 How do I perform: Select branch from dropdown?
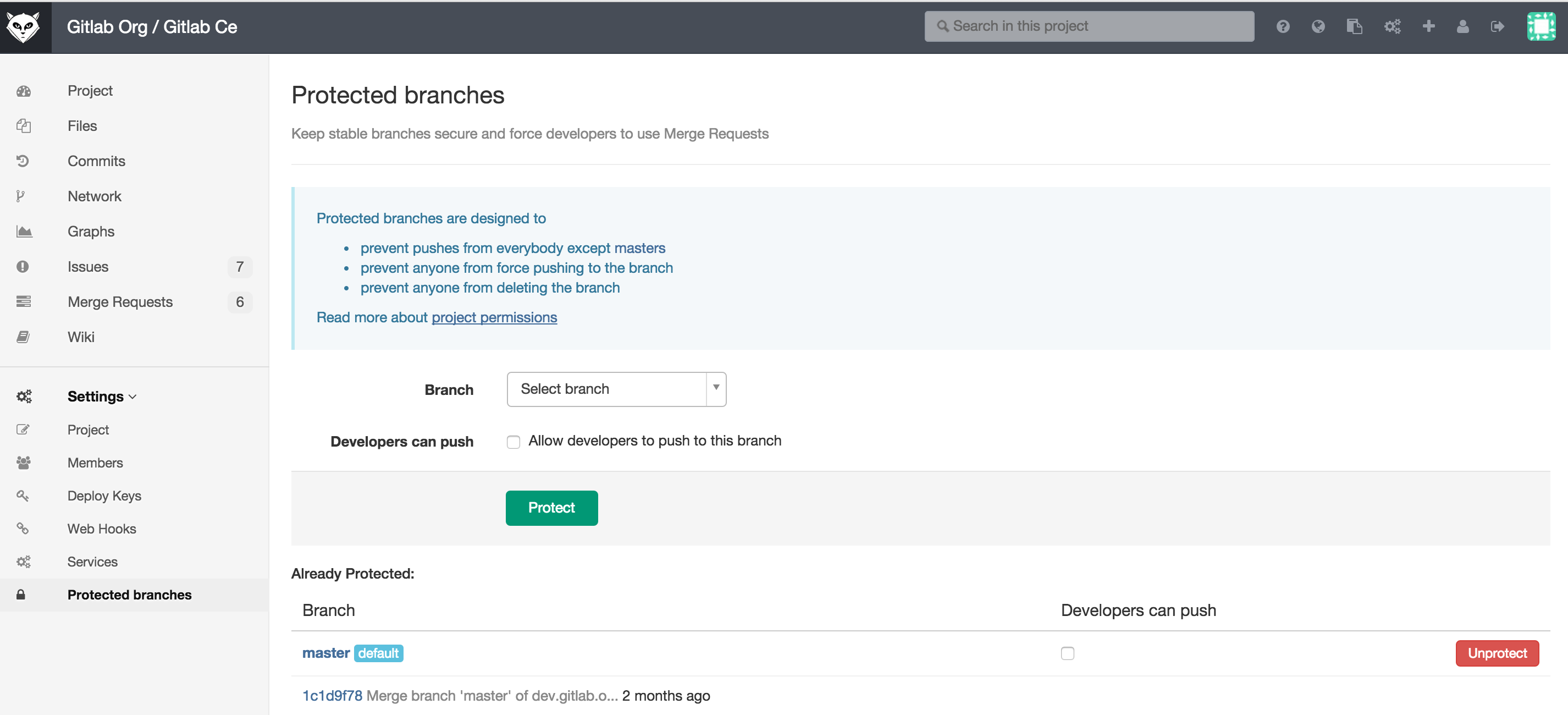[x=616, y=389]
